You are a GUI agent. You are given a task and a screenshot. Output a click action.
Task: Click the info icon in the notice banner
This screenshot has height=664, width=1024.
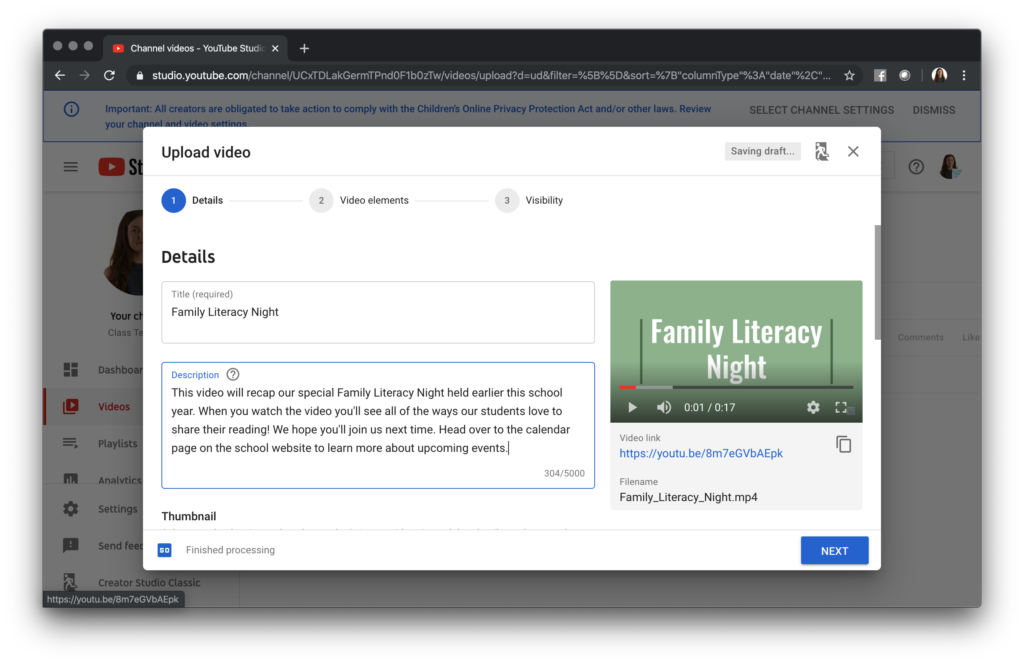coord(71,109)
